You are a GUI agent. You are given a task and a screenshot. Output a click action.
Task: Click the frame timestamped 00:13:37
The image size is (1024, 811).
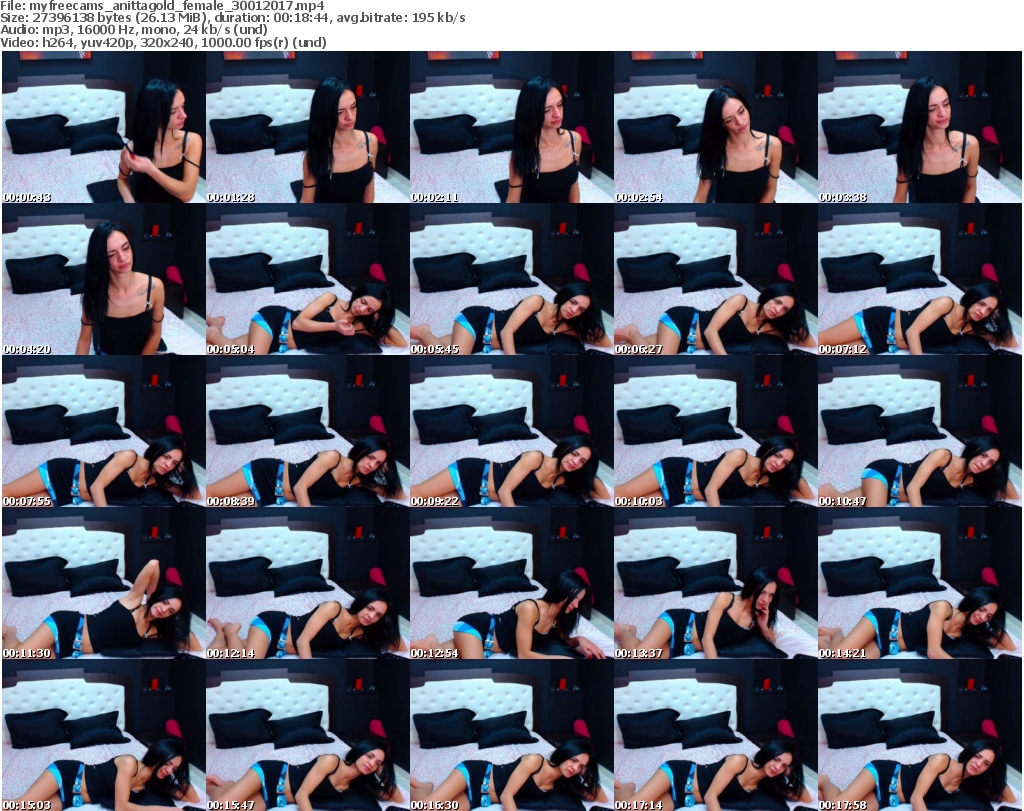click(715, 582)
